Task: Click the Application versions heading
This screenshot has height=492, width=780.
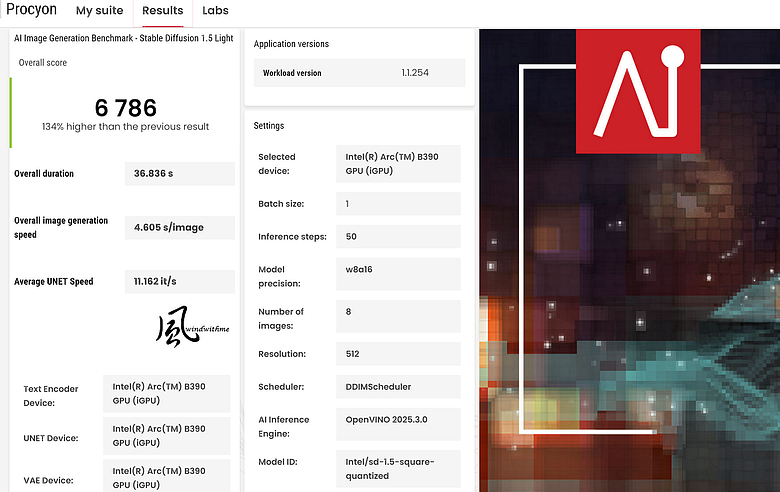Action: point(291,44)
